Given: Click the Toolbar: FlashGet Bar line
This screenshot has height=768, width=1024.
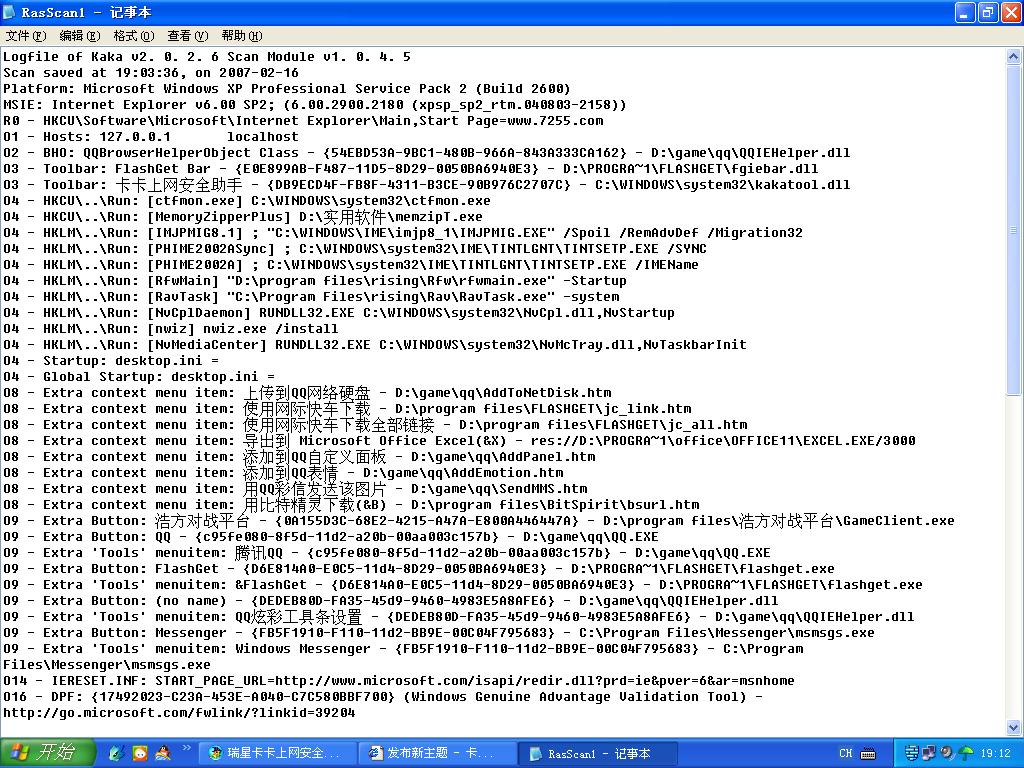Looking at the screenshot, I should point(411,168).
